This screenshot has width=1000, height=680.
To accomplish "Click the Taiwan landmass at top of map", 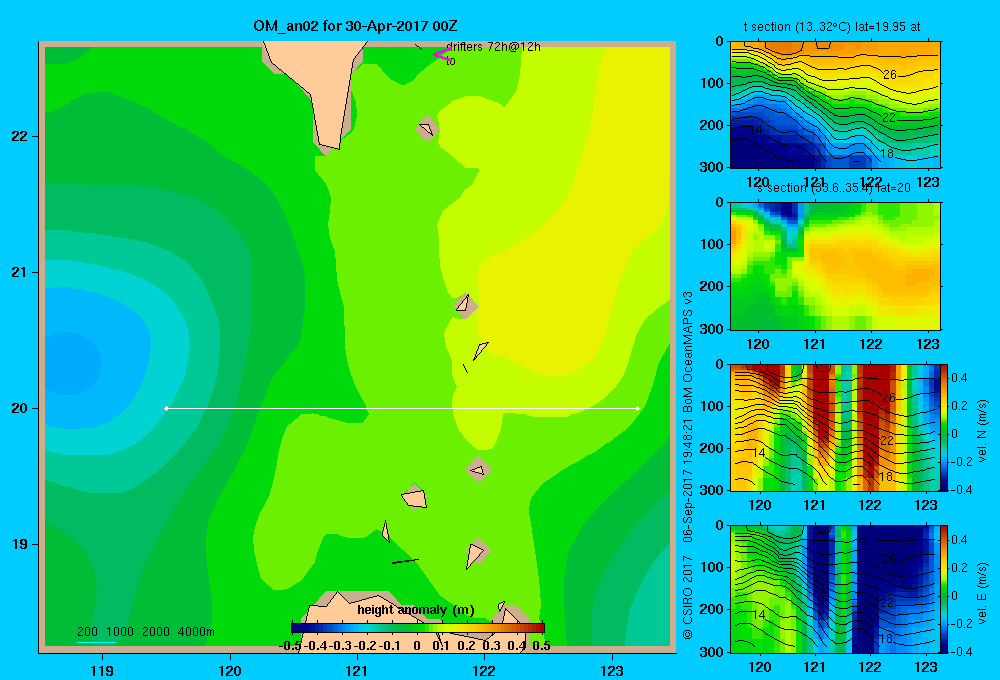I will 319,83.
